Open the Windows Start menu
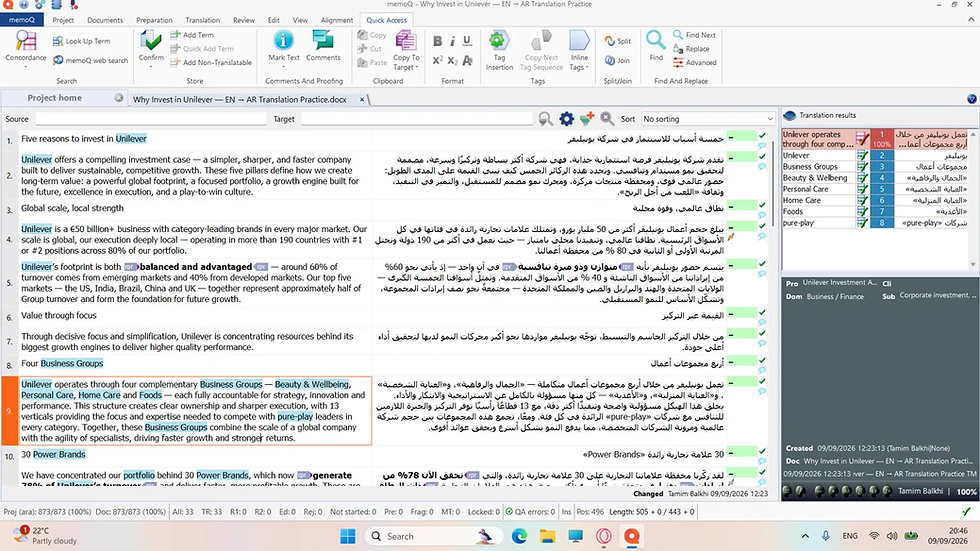This screenshot has height=551, width=980. (x=348, y=536)
